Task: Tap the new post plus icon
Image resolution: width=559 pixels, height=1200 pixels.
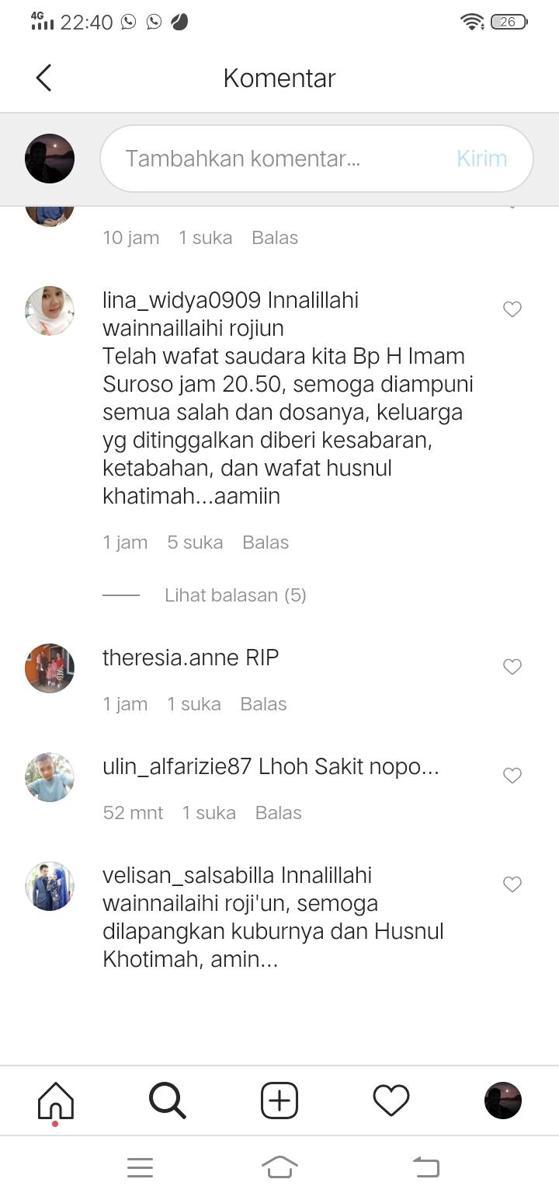Action: coord(280,1100)
